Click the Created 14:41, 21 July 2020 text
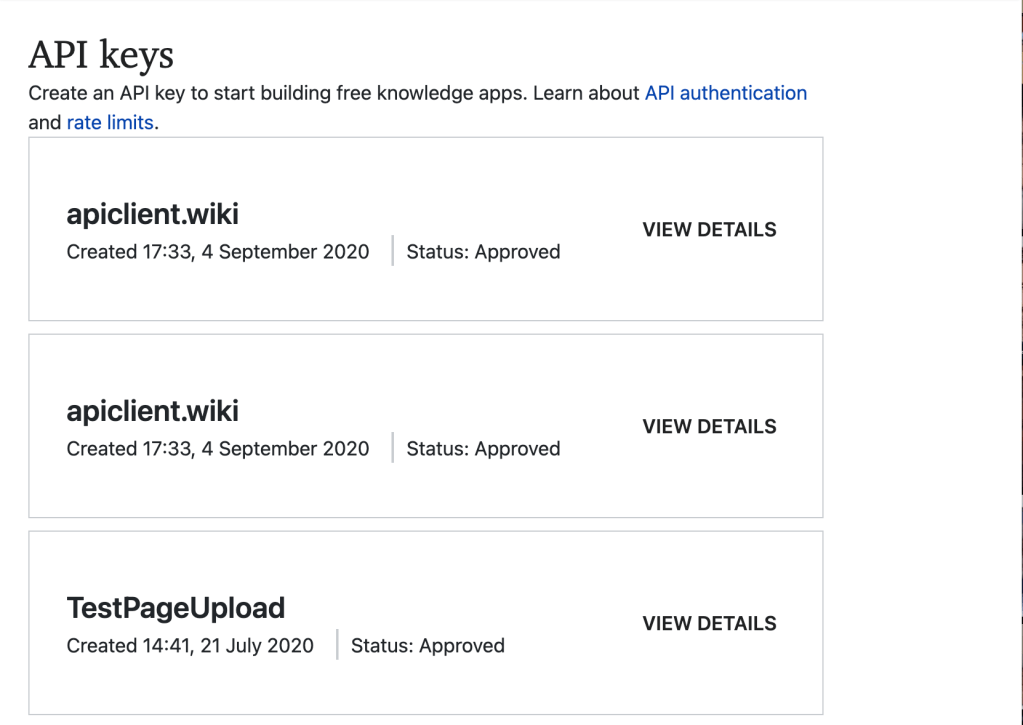Screen dimensions: 1023x725 coord(190,646)
